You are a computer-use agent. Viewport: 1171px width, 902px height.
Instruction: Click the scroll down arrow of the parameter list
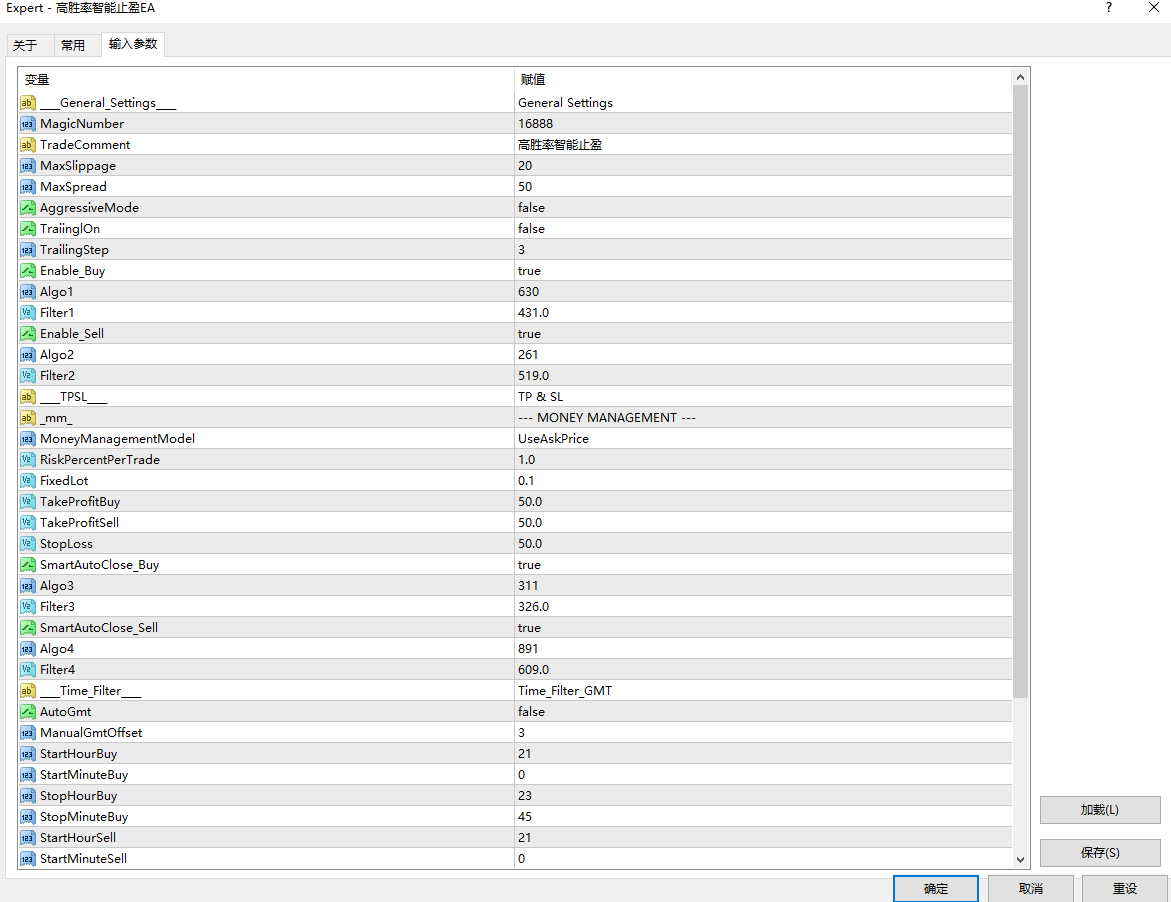(x=1020, y=859)
